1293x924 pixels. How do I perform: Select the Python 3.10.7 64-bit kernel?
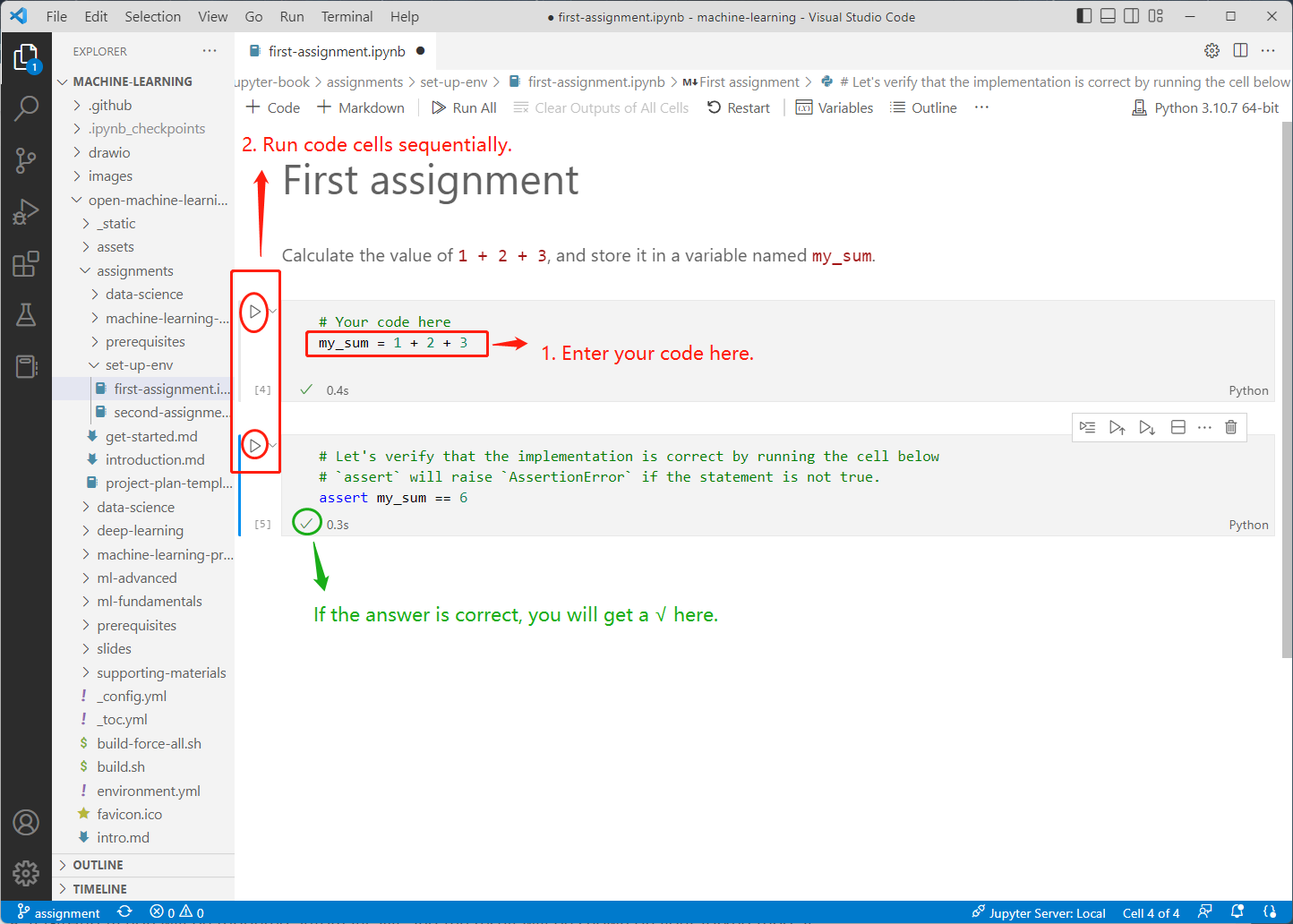(1205, 107)
